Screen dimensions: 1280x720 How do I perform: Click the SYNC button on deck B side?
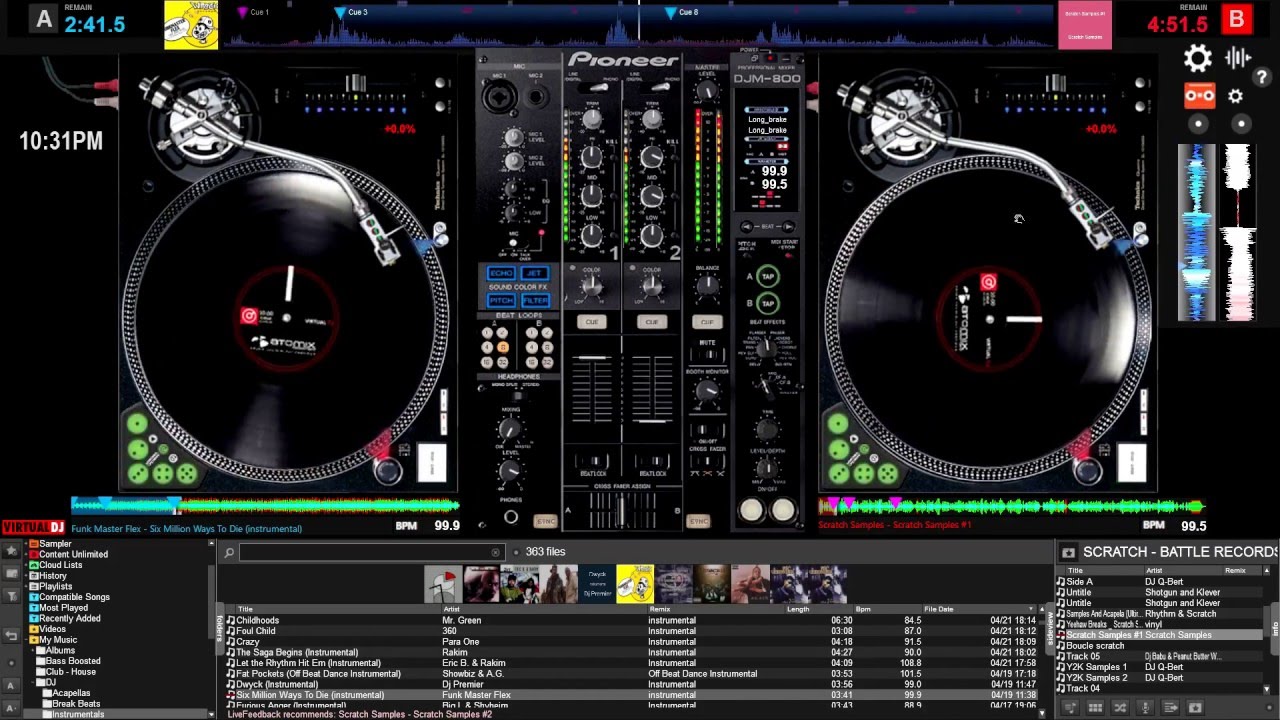click(698, 521)
